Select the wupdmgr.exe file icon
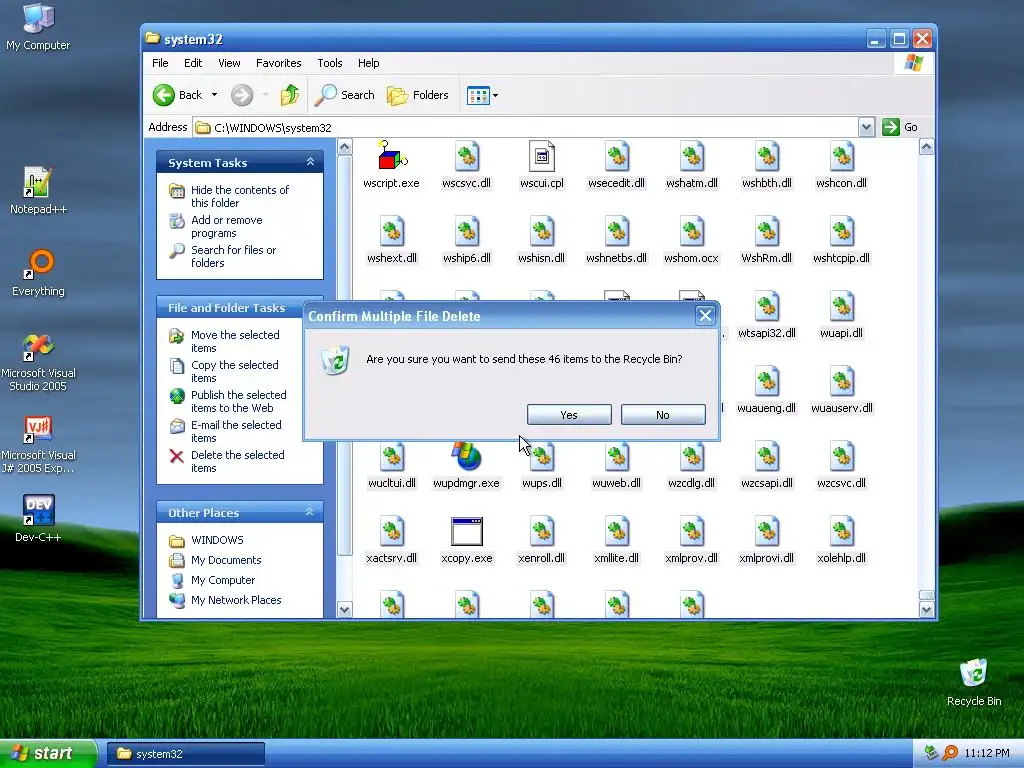 coord(466,456)
